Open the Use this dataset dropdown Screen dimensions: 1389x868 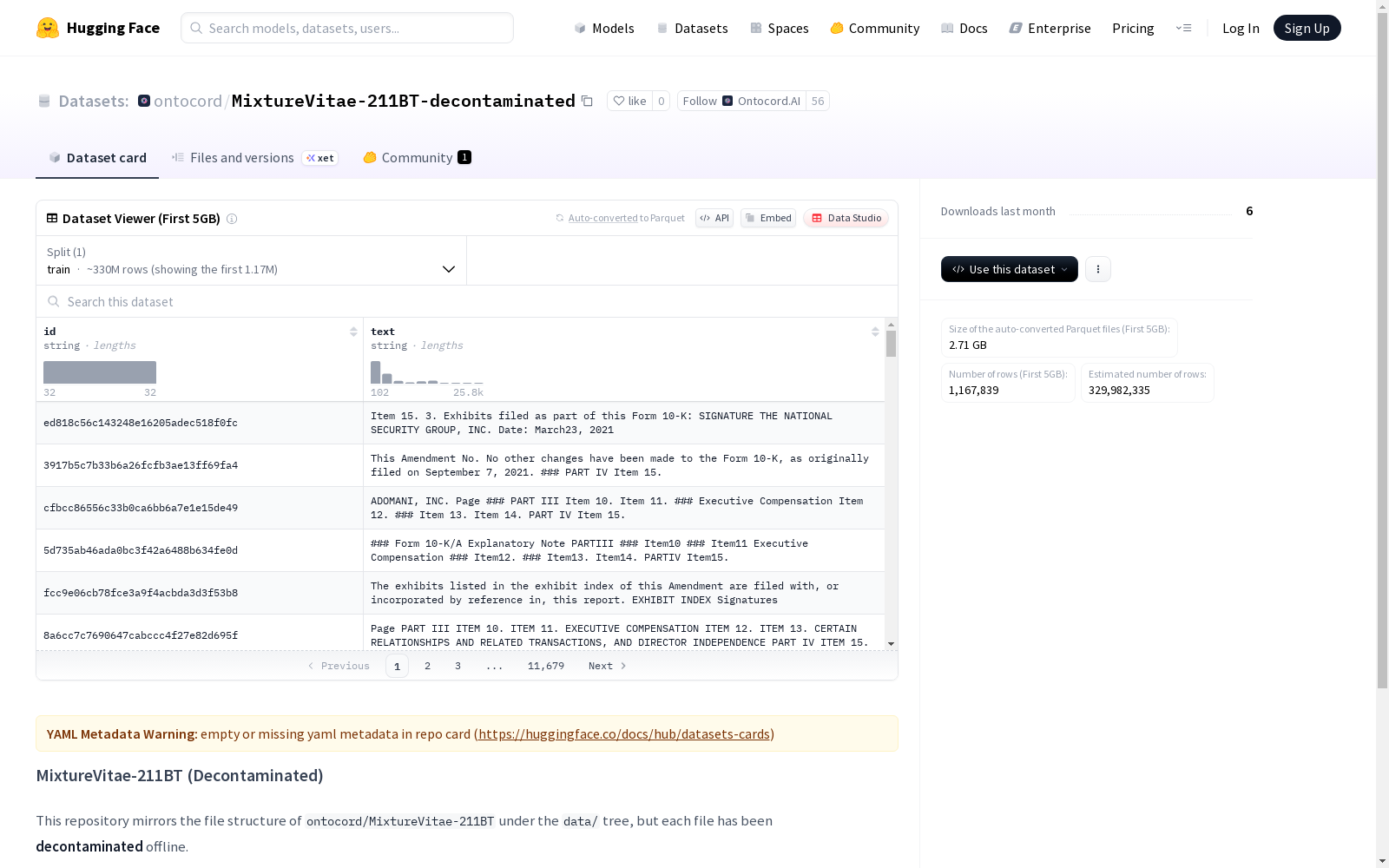(x=1010, y=269)
